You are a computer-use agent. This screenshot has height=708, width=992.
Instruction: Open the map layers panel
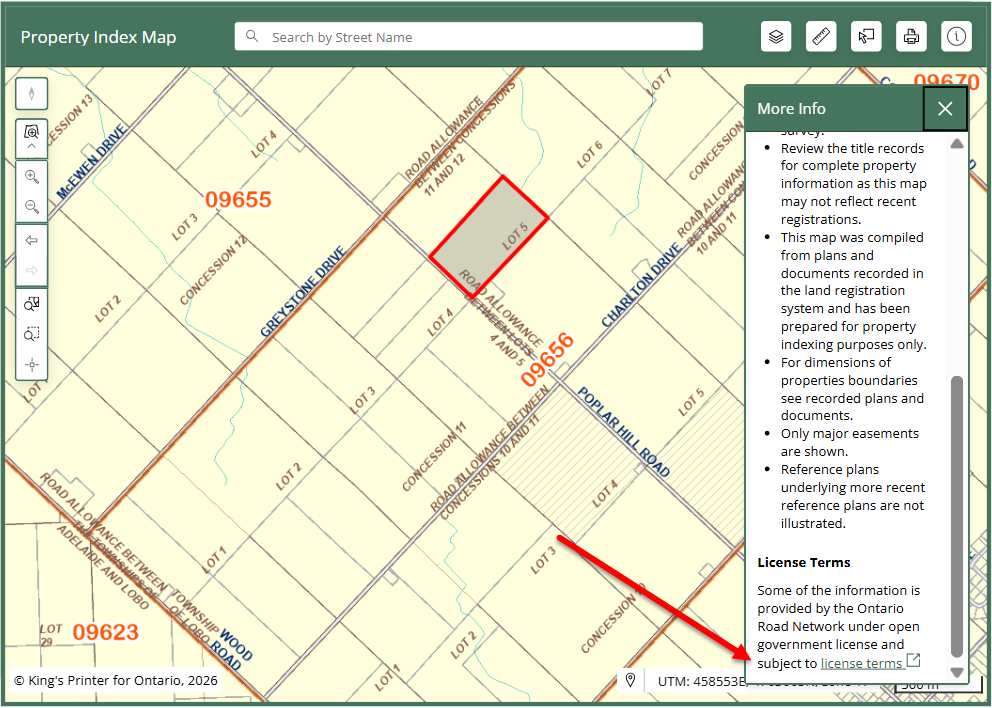[776, 37]
